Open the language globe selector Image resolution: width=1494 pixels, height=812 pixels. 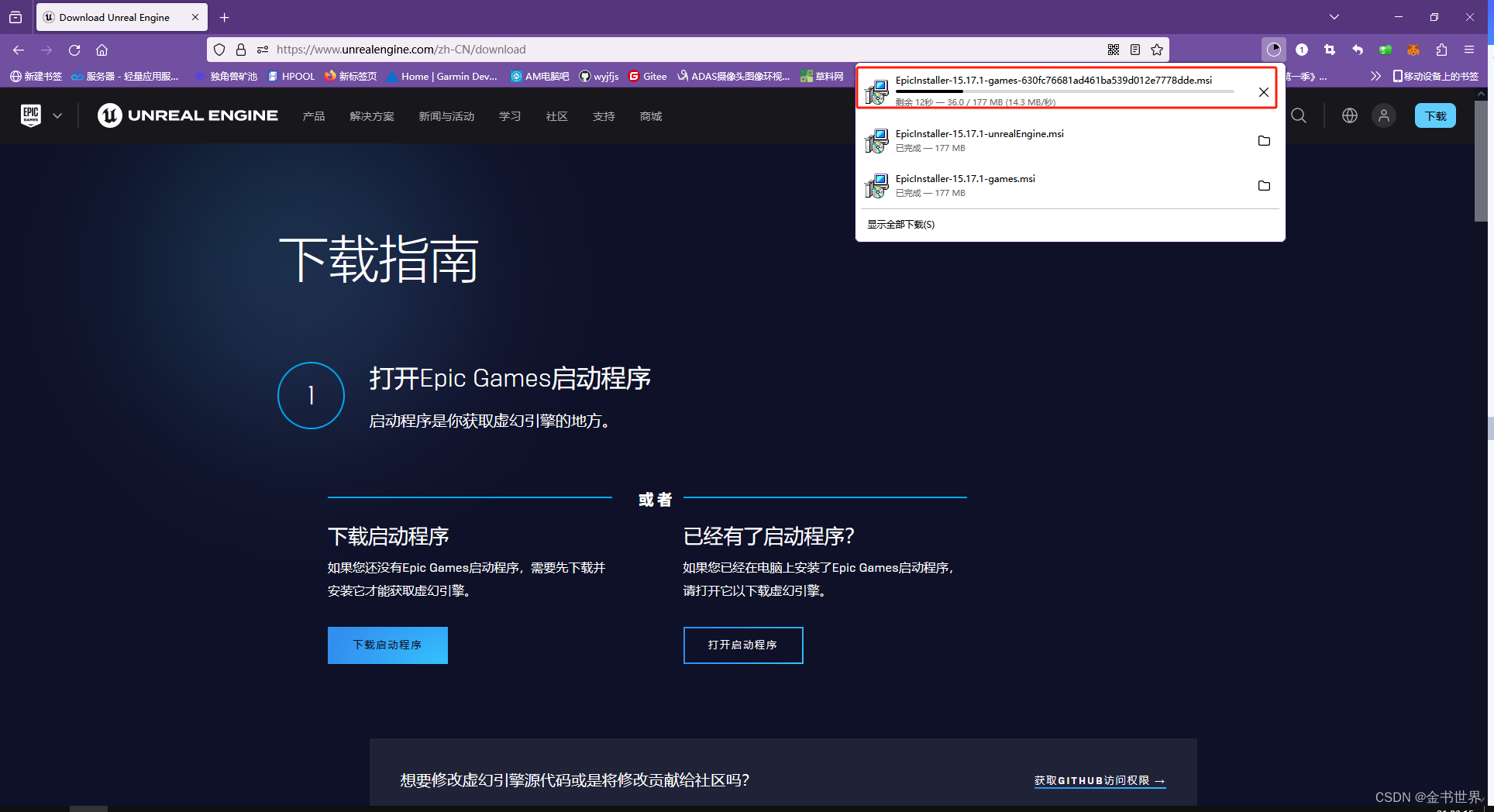pyautogui.click(x=1349, y=115)
